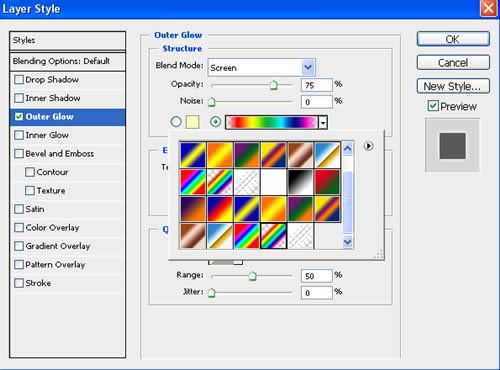
Task: Select blue-yellow-blue gradient in the top row
Action: tap(193, 155)
